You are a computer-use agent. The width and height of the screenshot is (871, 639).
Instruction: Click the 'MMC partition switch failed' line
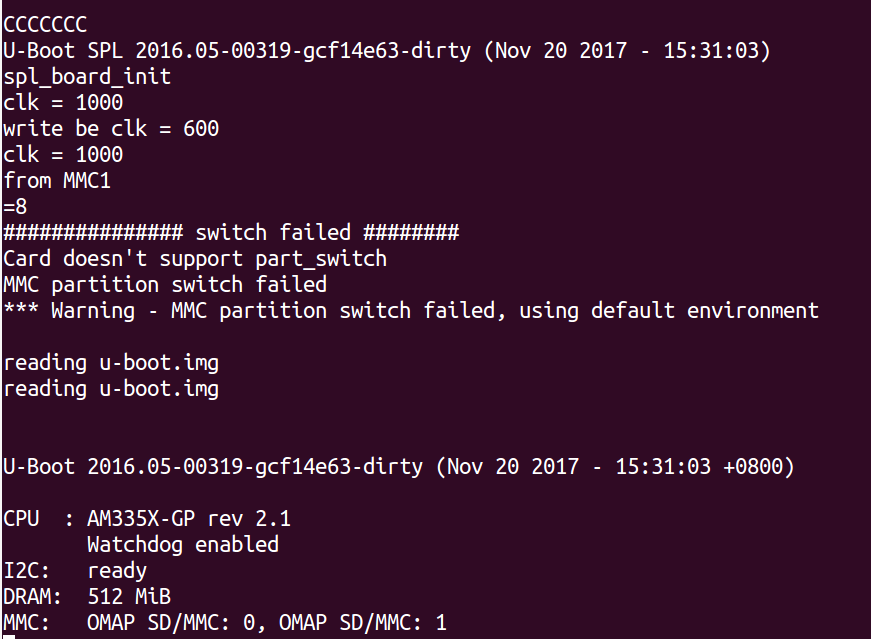click(165, 284)
